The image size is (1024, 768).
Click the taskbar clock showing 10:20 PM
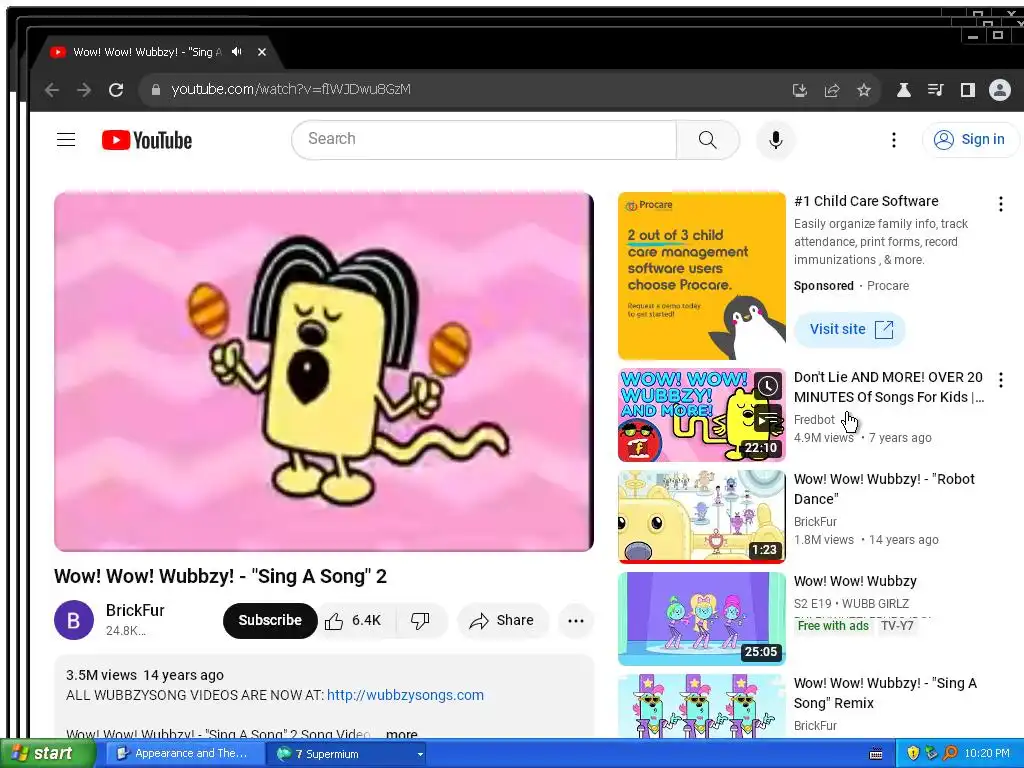(x=987, y=754)
